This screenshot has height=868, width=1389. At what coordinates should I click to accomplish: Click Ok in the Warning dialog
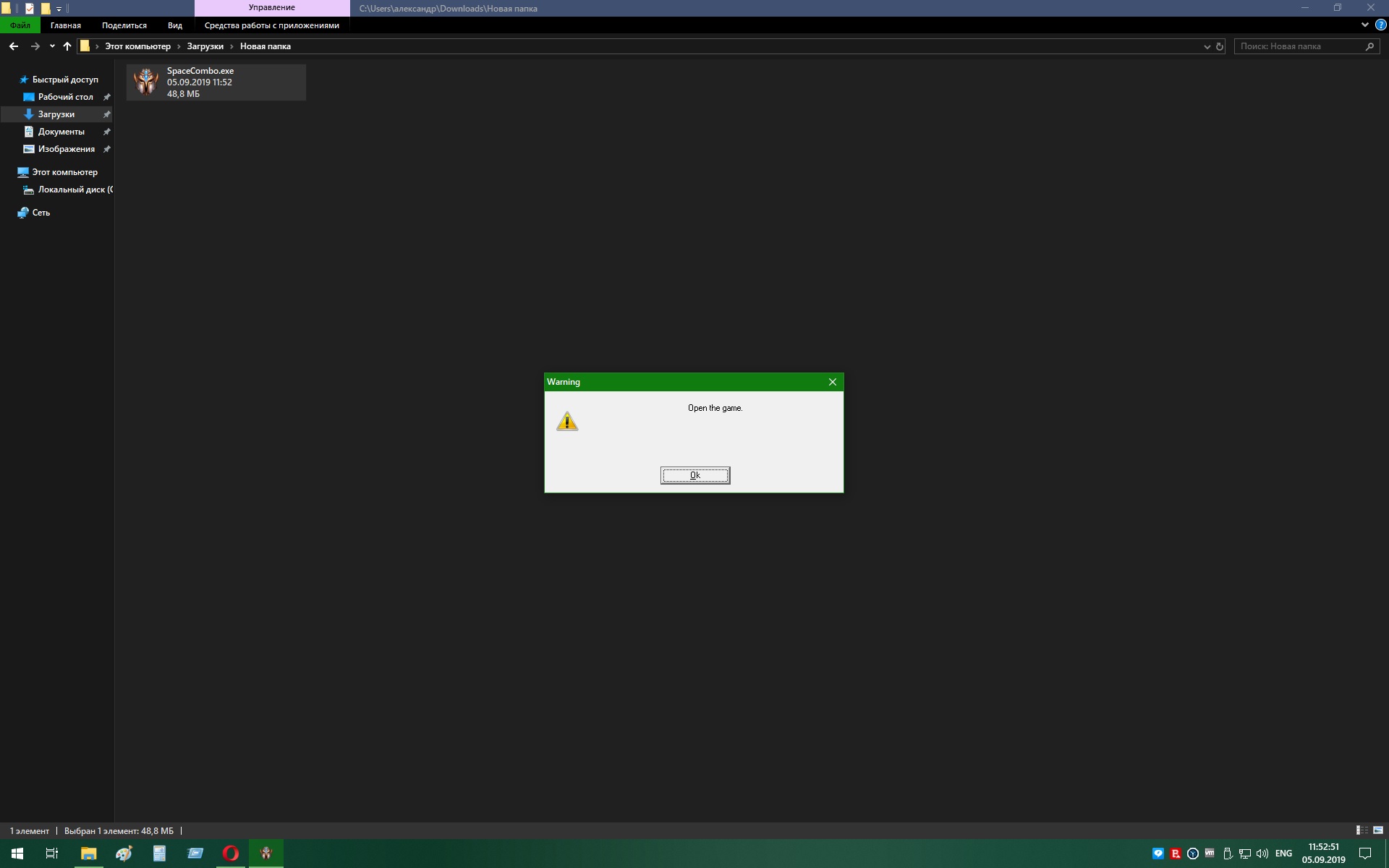[694, 475]
